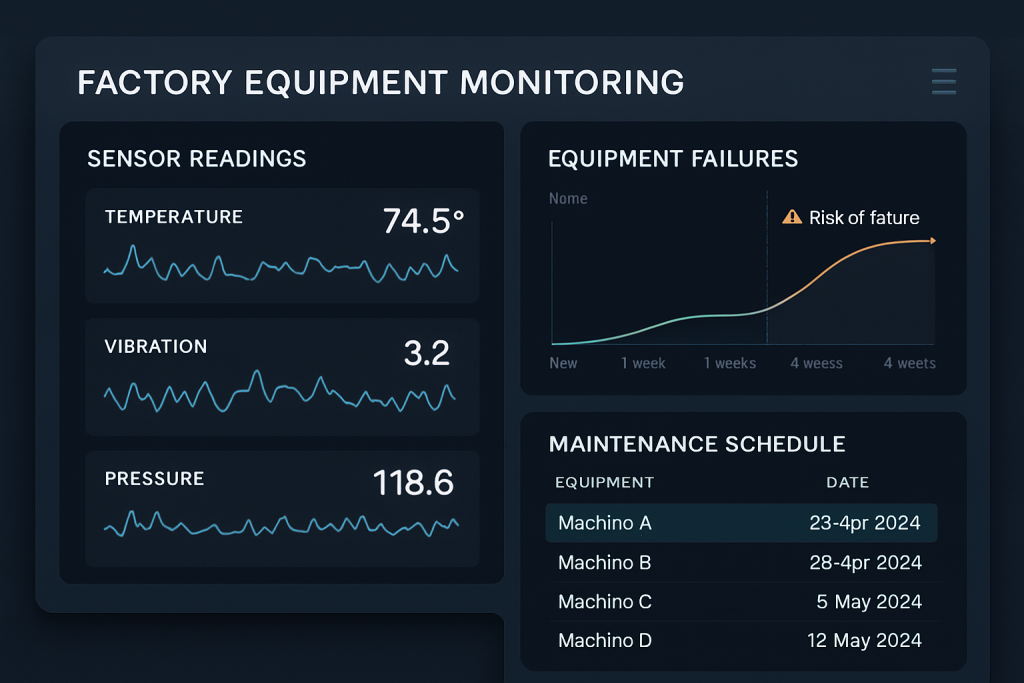This screenshot has height=683, width=1024.
Task: Click the temperature sparkline chart
Action: (x=281, y=264)
